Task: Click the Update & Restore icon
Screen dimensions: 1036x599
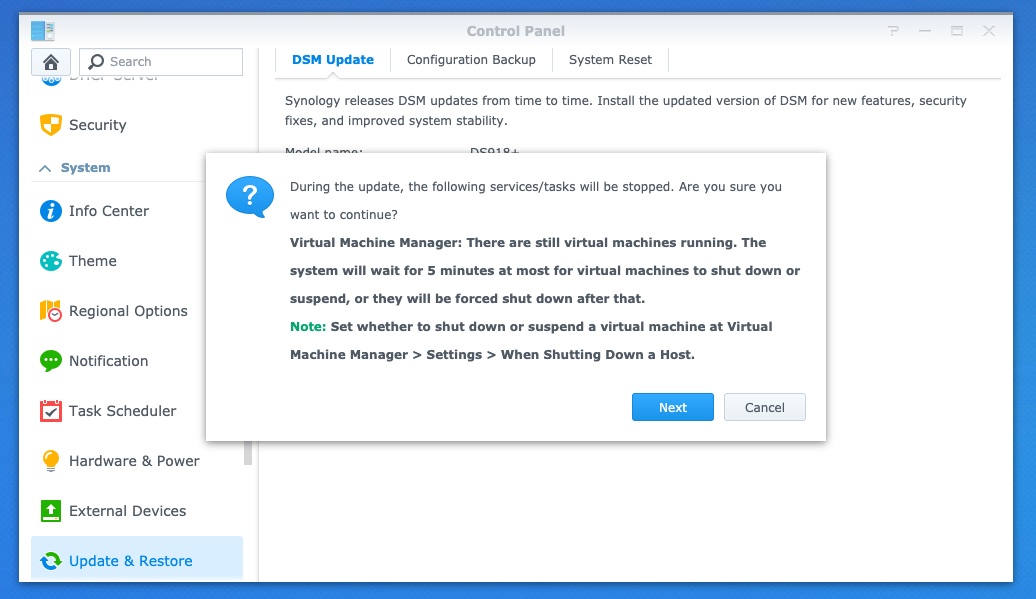Action: pyautogui.click(x=51, y=561)
